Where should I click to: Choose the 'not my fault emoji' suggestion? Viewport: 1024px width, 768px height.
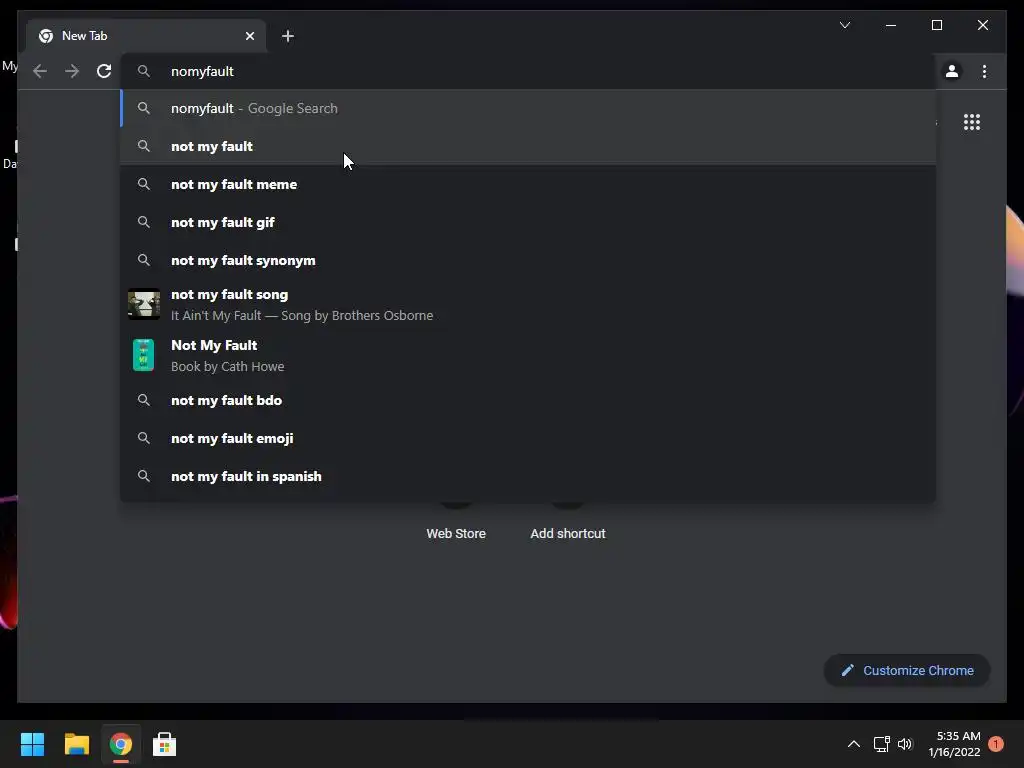(528, 438)
